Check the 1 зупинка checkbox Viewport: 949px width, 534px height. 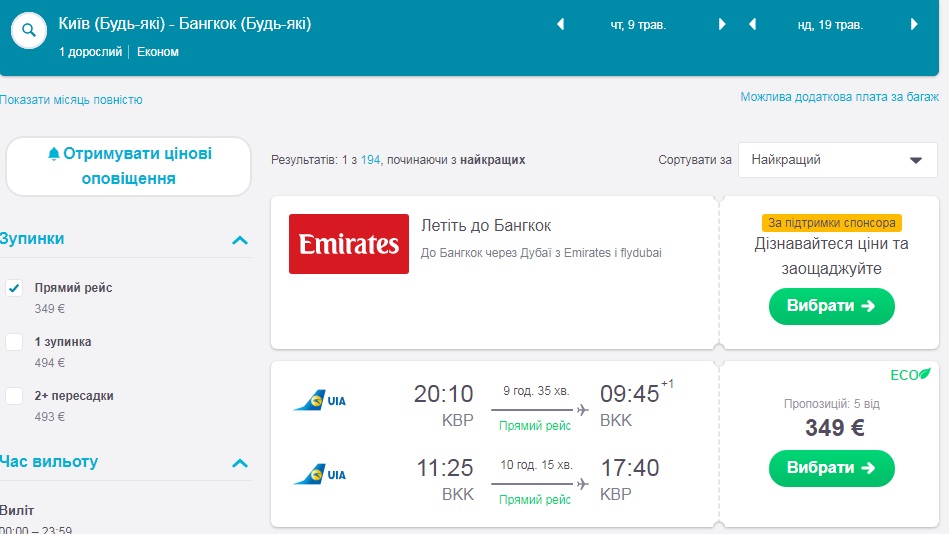coord(14,342)
